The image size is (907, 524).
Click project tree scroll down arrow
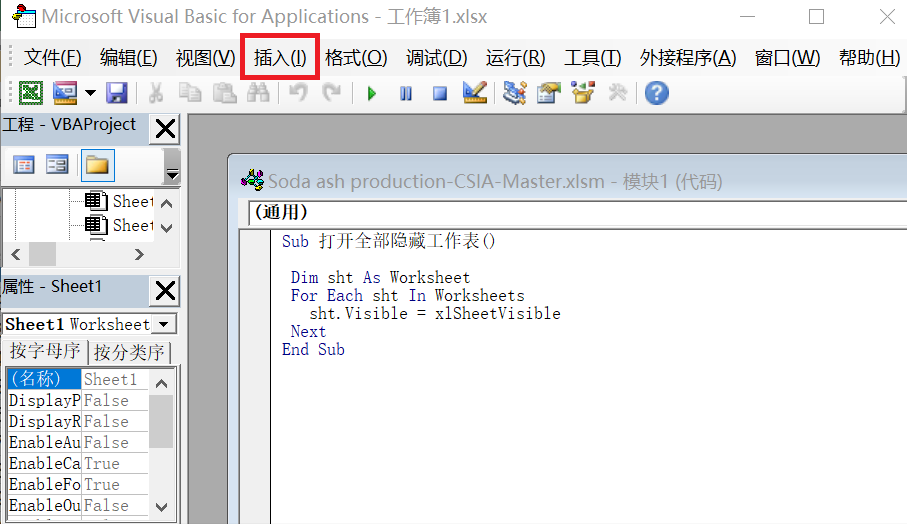(x=167, y=228)
